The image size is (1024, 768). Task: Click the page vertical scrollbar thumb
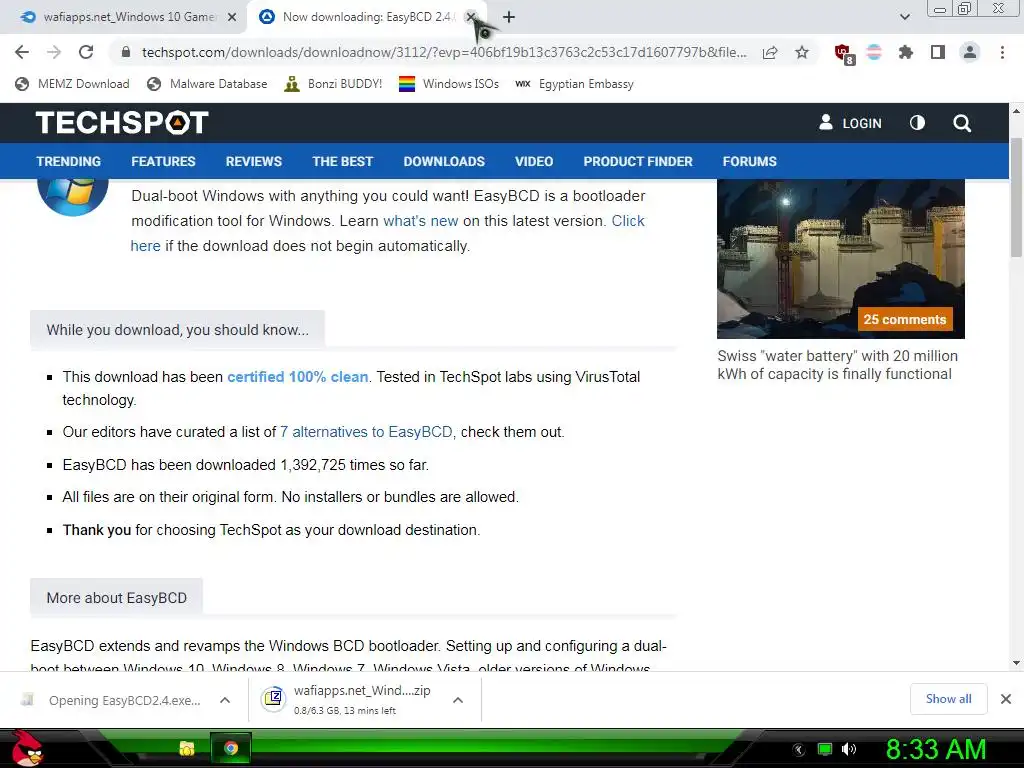click(x=1016, y=197)
